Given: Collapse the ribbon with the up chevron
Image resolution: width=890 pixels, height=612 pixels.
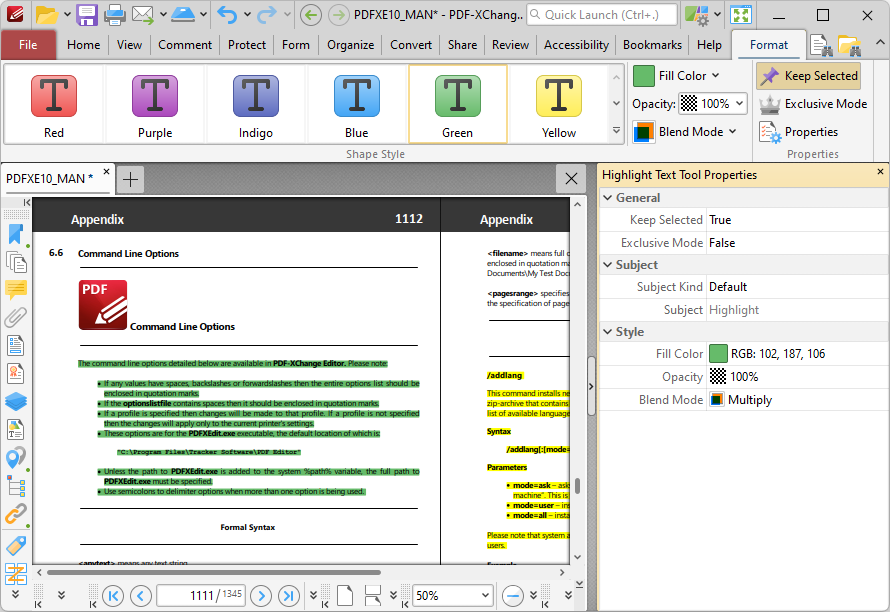Looking at the screenshot, I should (879, 43).
